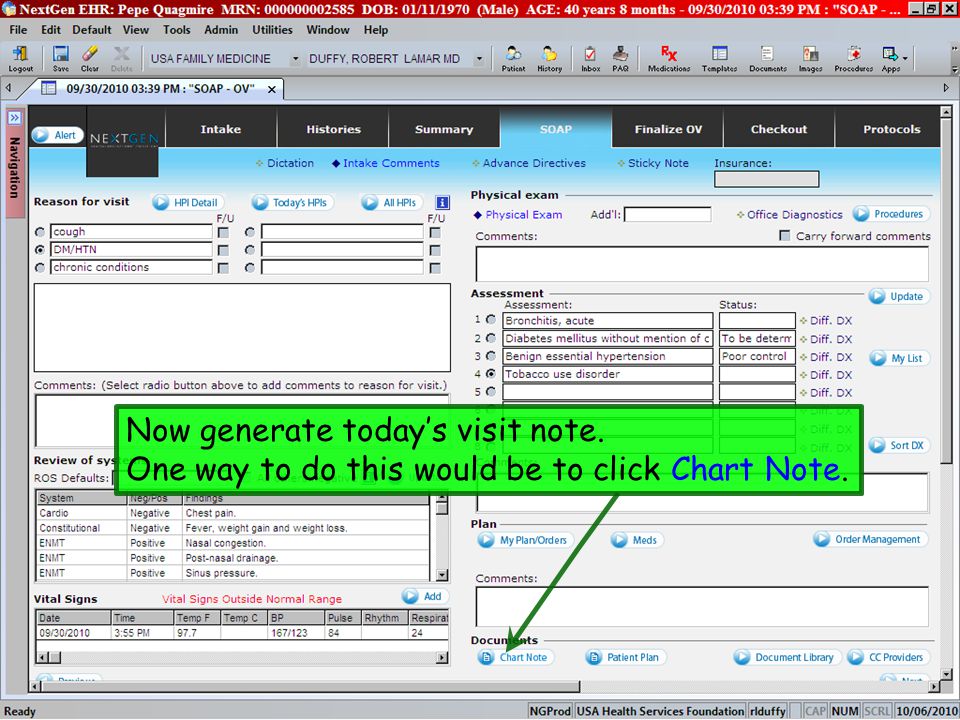Select Benign essential hypertension radio button
The width and height of the screenshot is (960, 720).
click(491, 355)
